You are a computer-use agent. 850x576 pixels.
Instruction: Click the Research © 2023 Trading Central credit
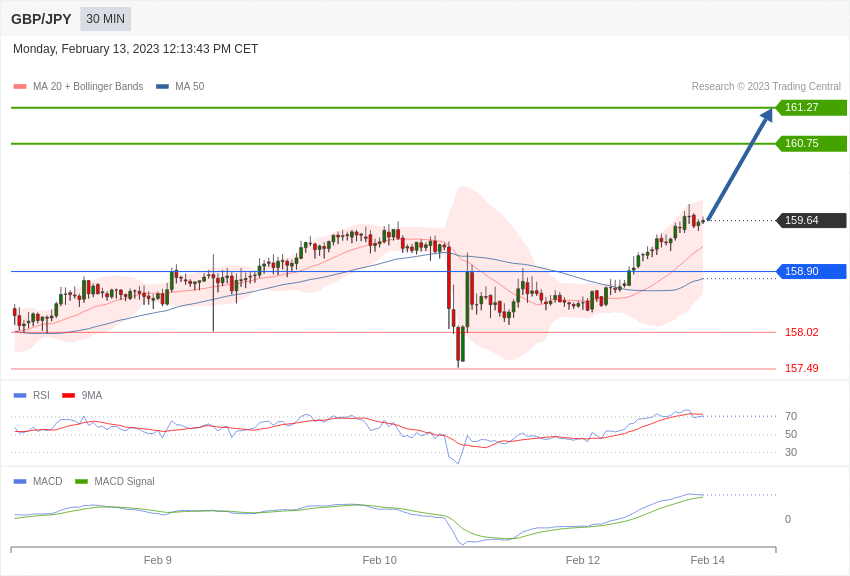pyautogui.click(x=766, y=87)
